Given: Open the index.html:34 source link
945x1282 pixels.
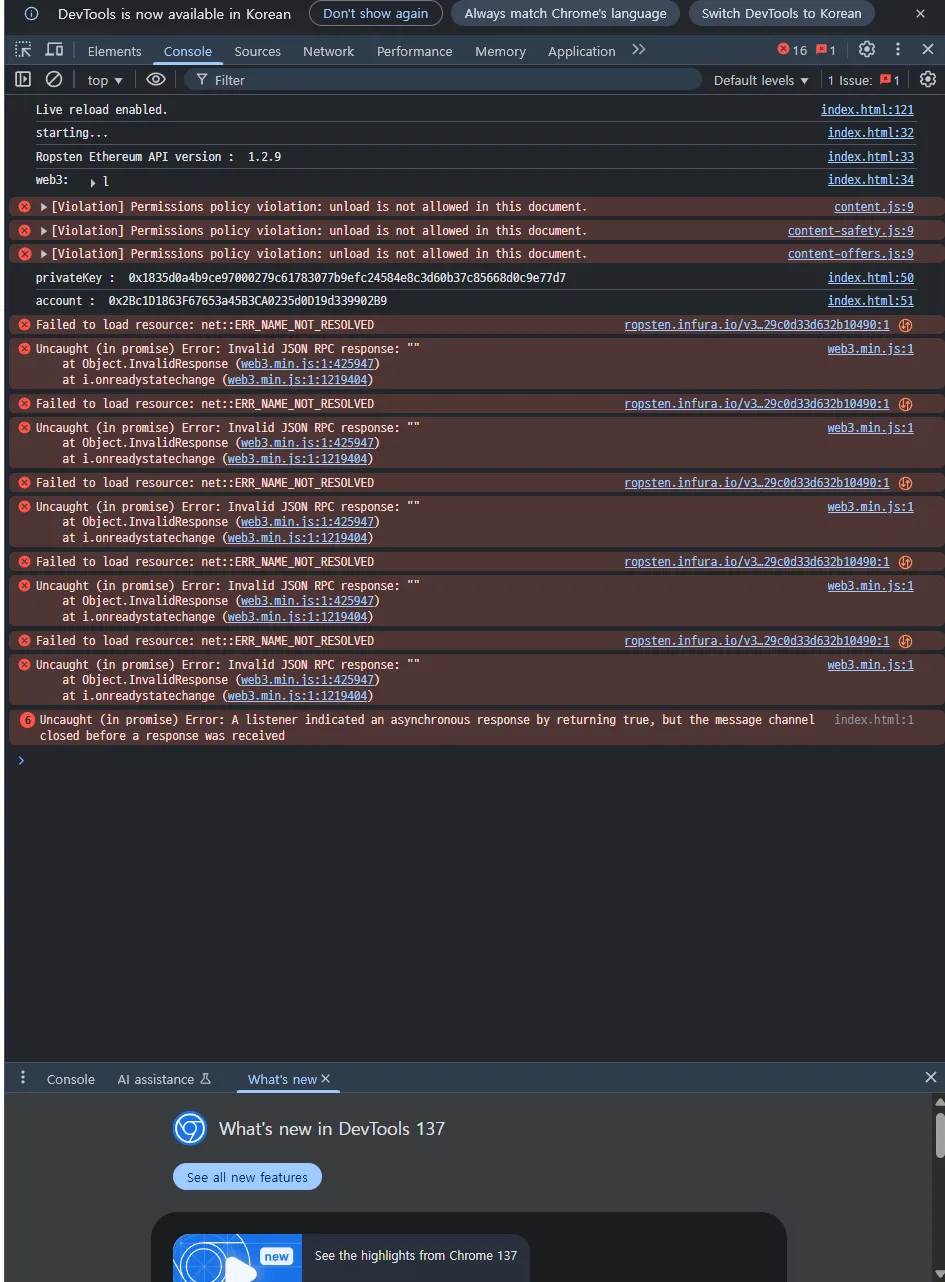Looking at the screenshot, I should tap(870, 180).
